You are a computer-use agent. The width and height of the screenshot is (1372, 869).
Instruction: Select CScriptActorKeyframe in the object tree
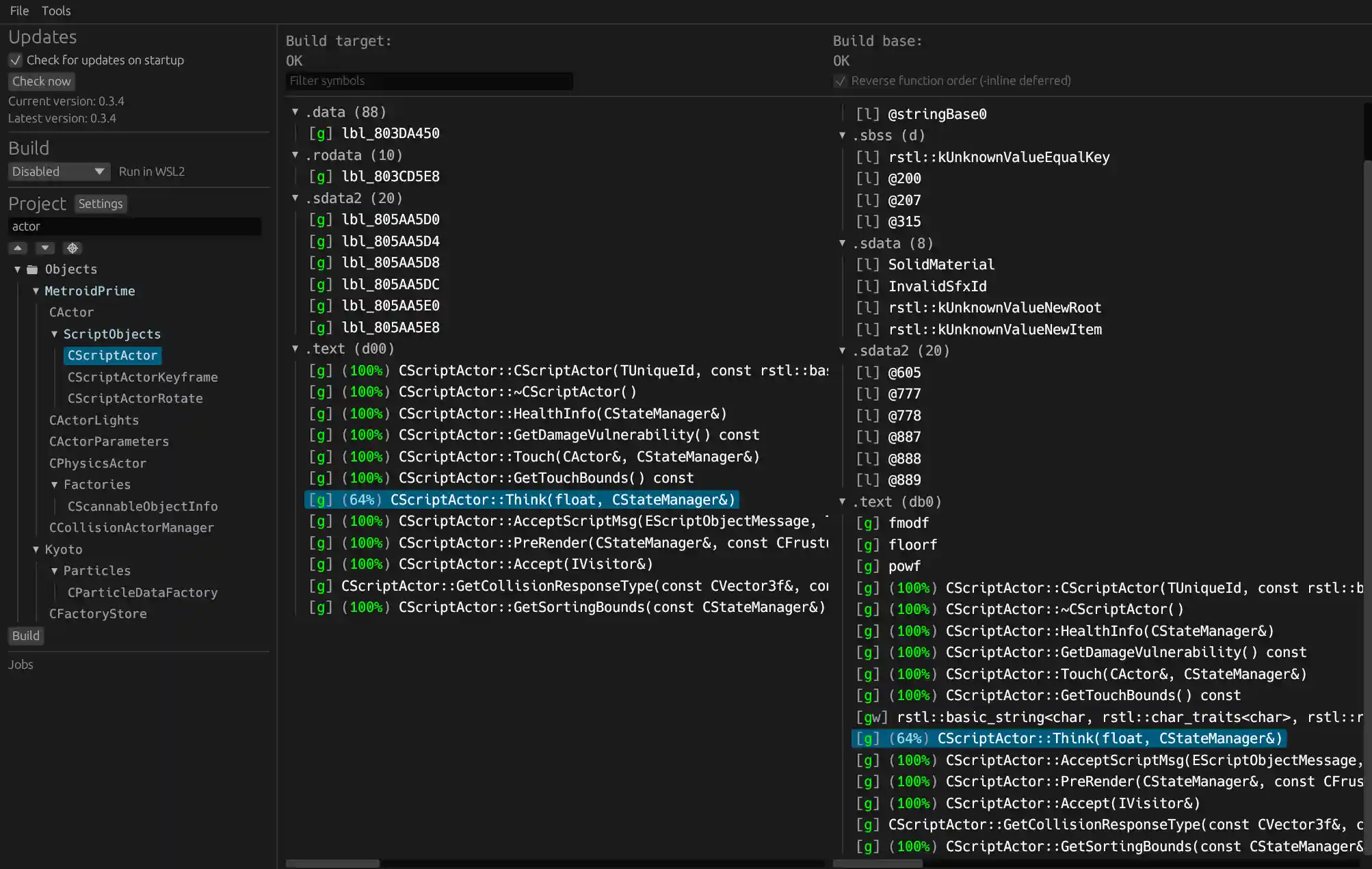[x=143, y=377]
